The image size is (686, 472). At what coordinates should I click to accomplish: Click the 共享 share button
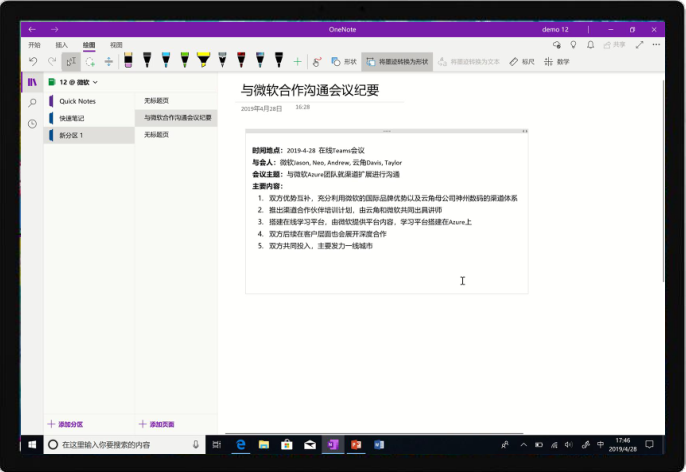pyautogui.click(x=614, y=45)
